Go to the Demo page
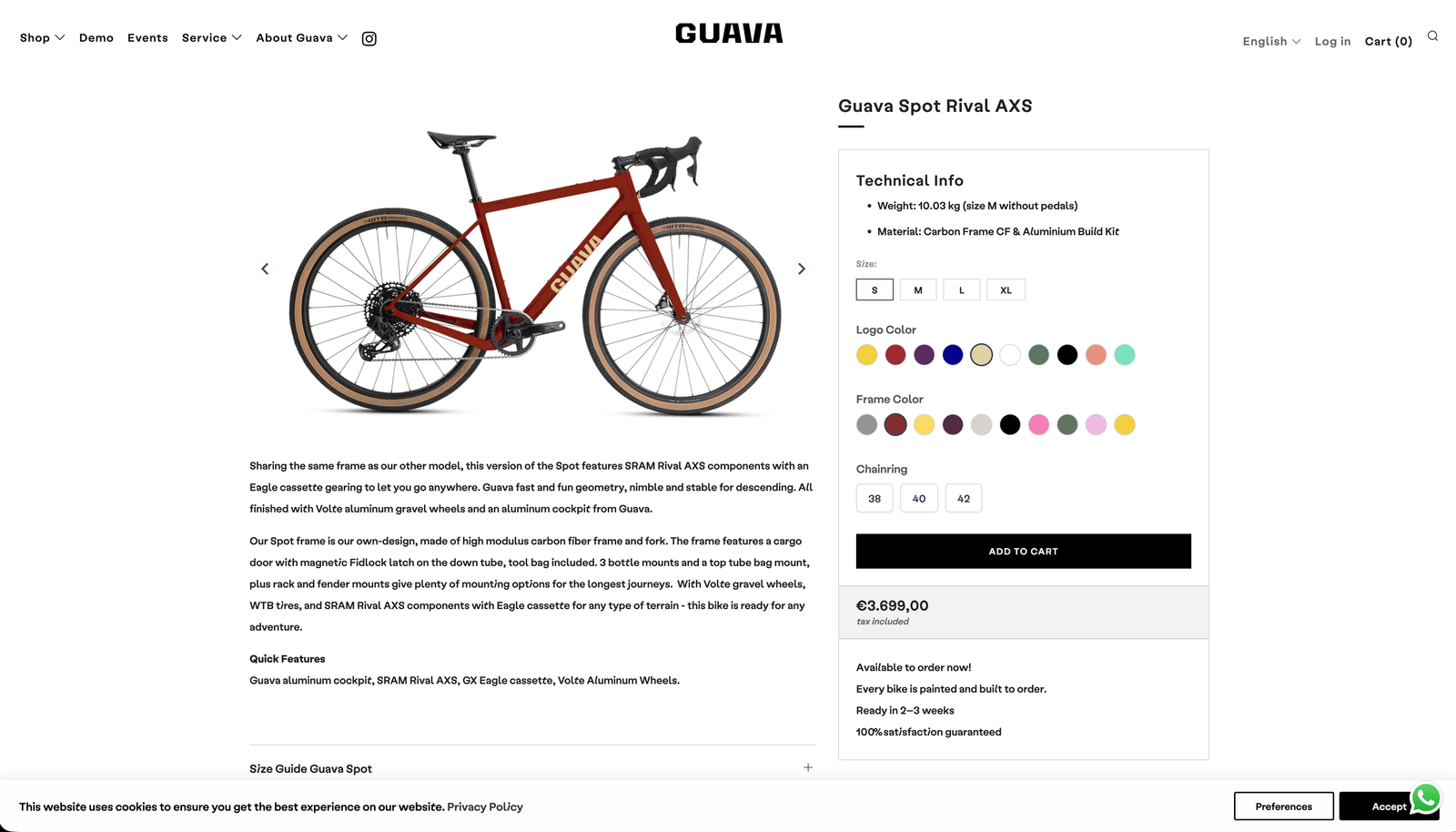Screen dimensions: 1456x832 tap(96, 38)
